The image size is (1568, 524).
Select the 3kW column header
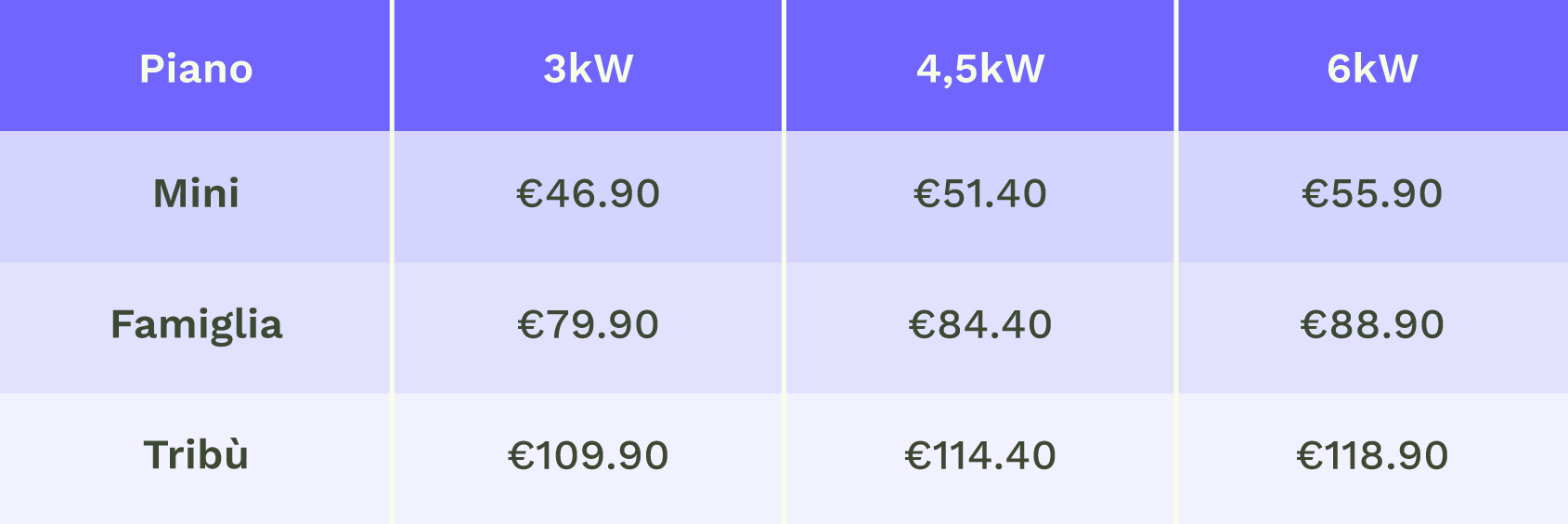(588, 69)
